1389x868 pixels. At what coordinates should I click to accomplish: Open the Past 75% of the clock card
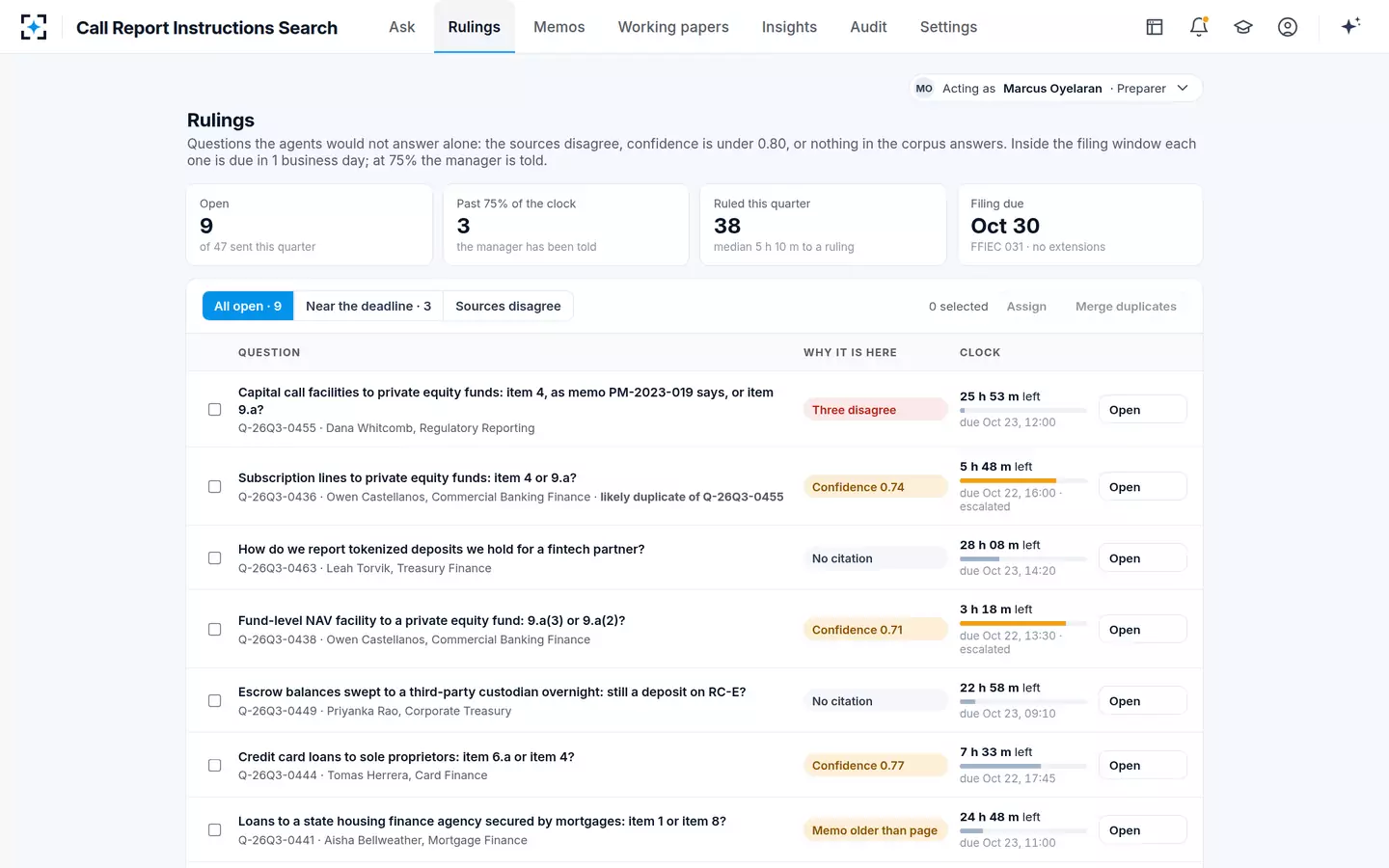tap(566, 225)
